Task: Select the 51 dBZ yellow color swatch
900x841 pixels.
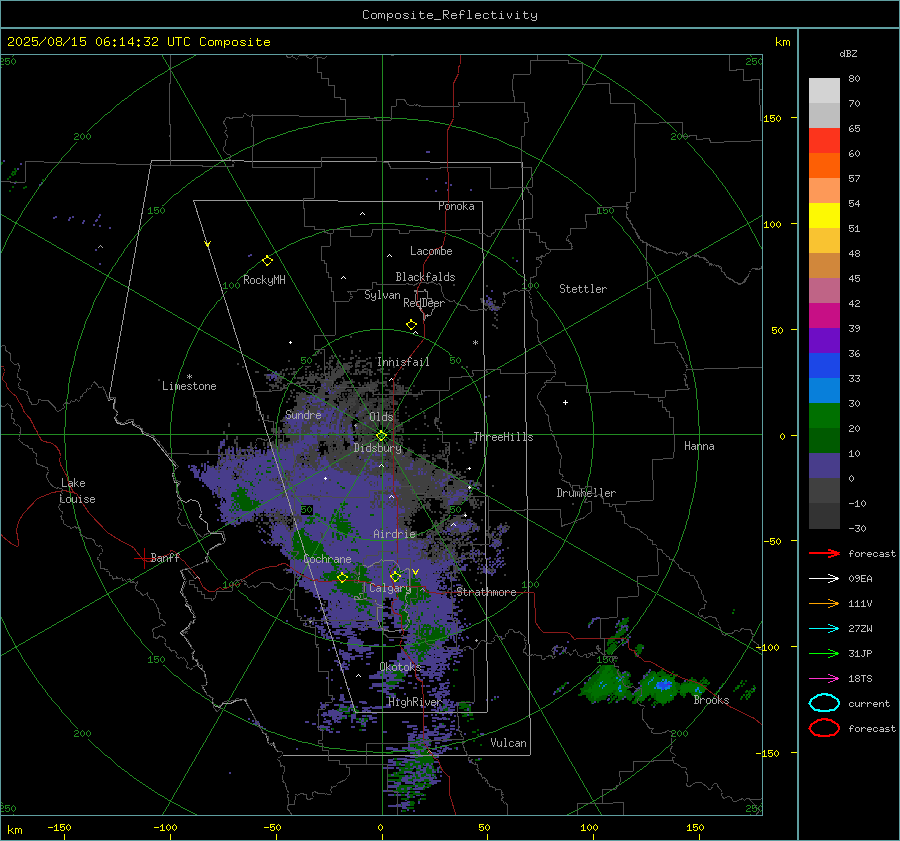Action: (x=824, y=216)
